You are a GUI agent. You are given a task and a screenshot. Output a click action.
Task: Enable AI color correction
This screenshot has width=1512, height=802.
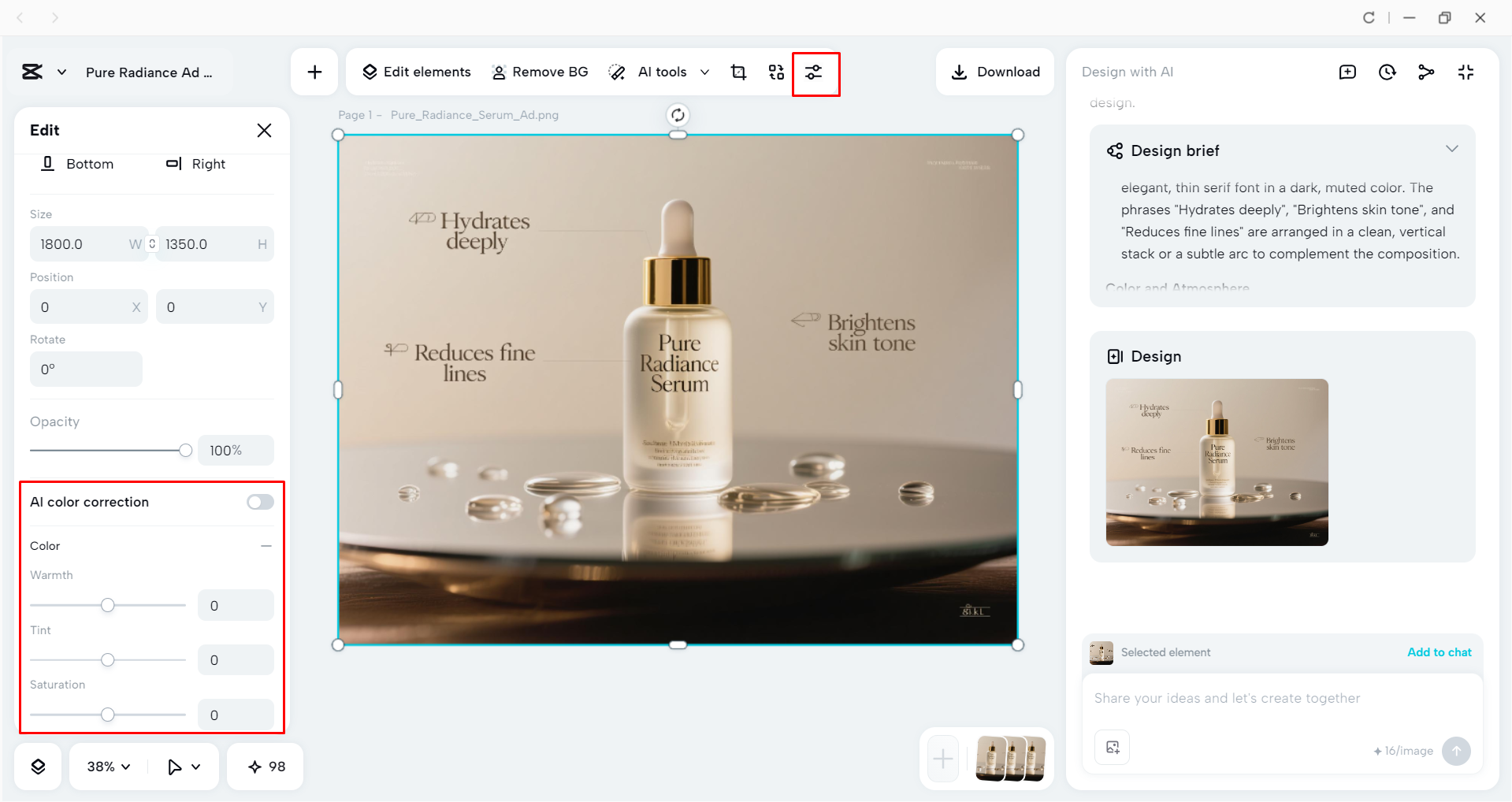(258, 501)
